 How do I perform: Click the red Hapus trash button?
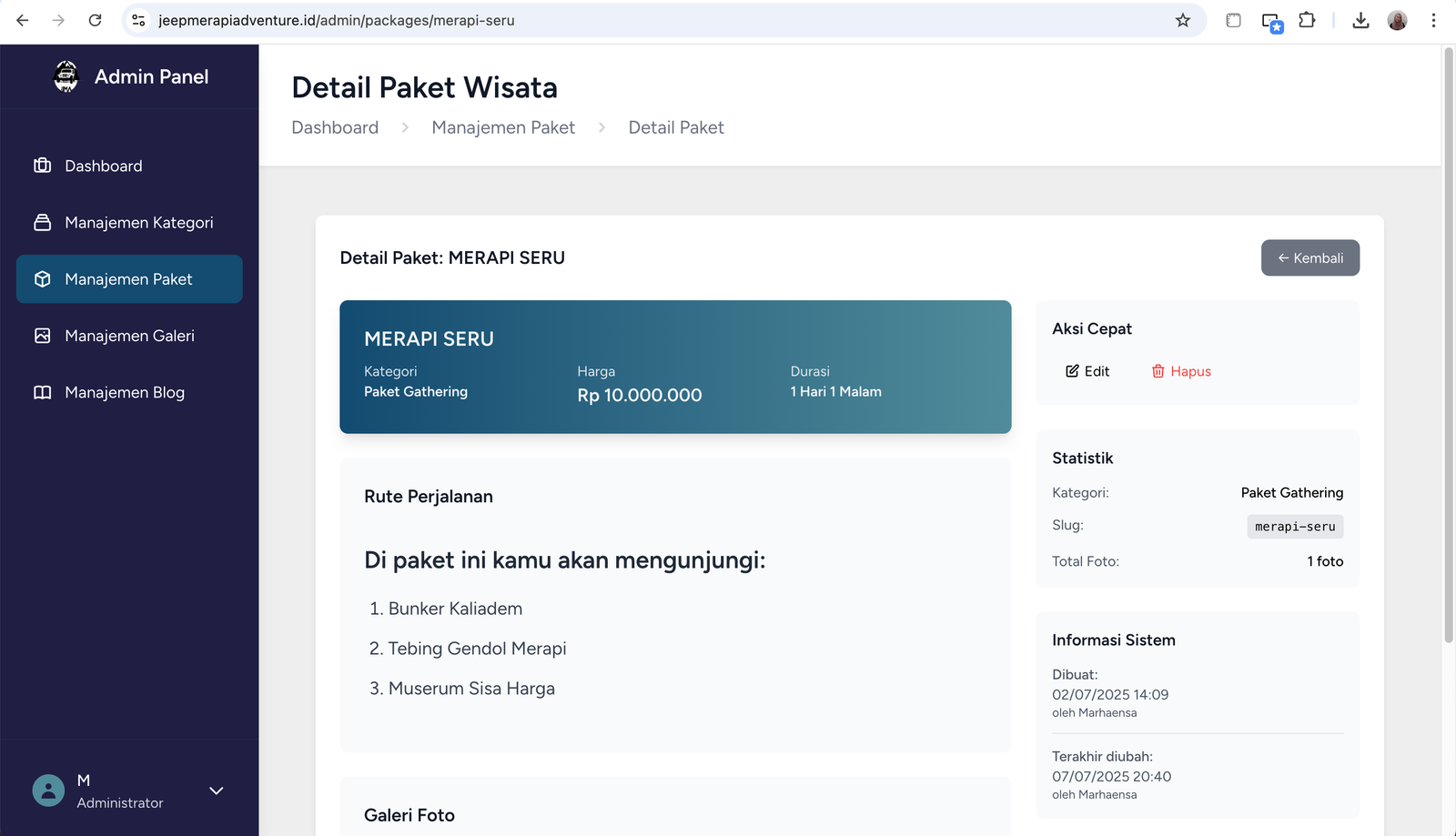(x=1181, y=371)
